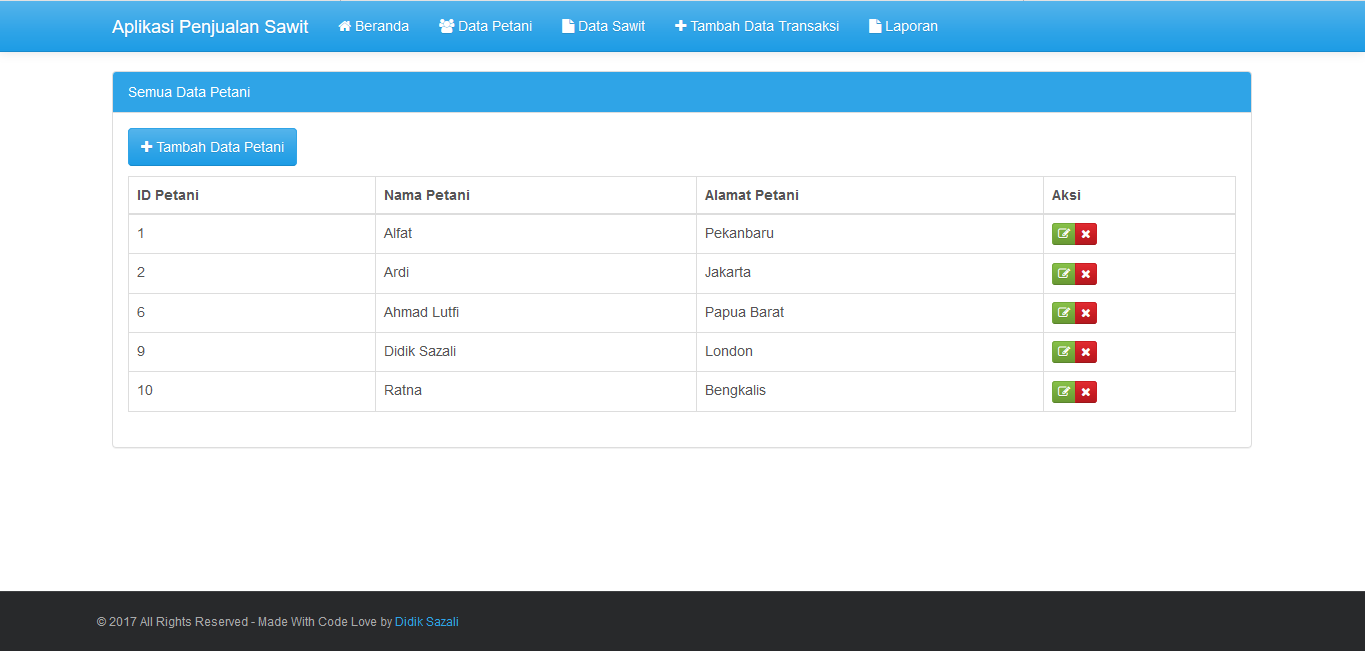
Task: Delete Didik Sazali using the red x icon
Action: 1085,351
